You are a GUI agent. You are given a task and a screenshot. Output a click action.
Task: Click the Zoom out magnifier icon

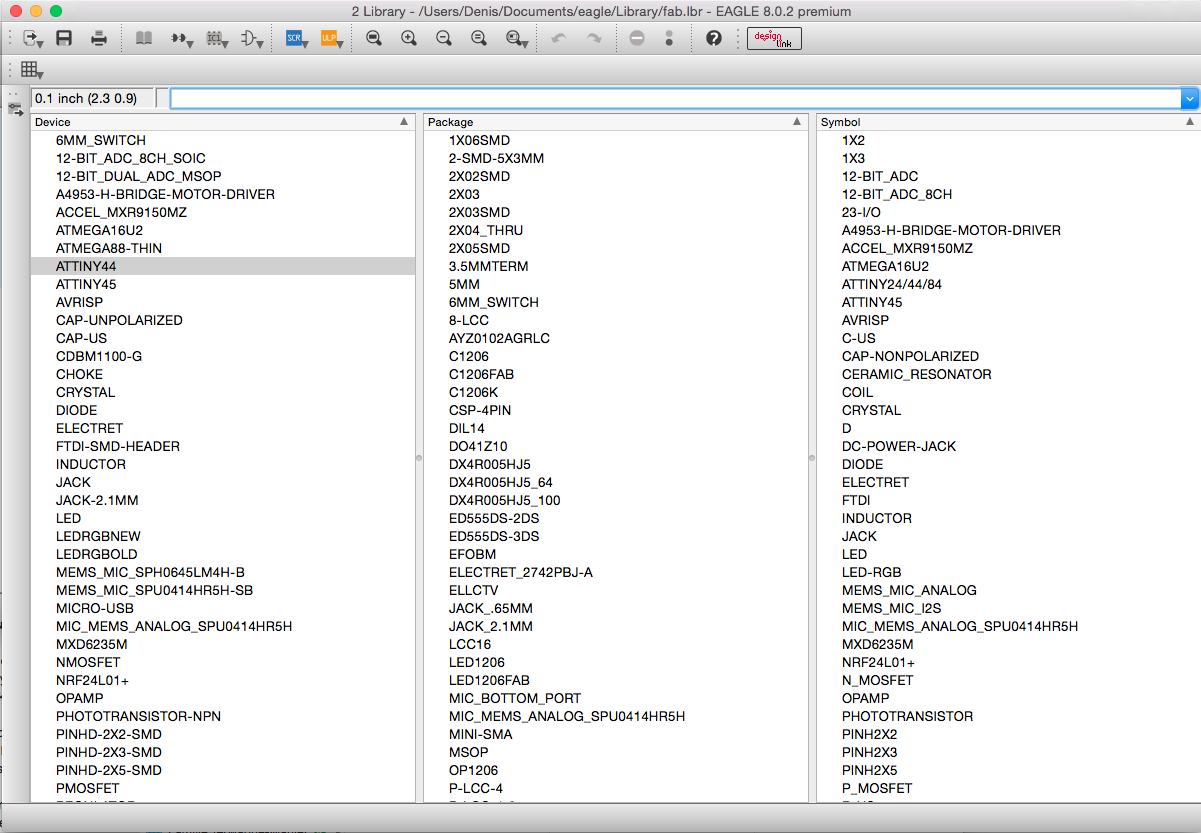[444, 39]
